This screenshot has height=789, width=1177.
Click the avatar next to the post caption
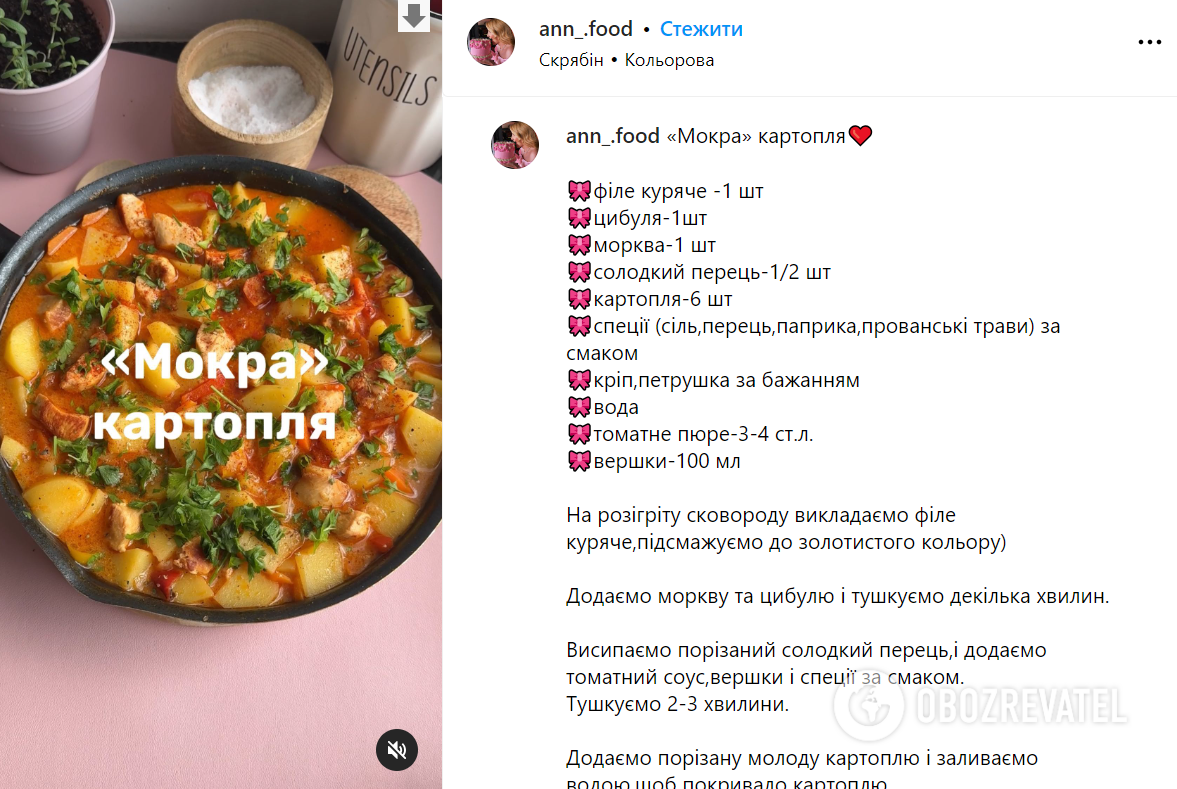(515, 145)
